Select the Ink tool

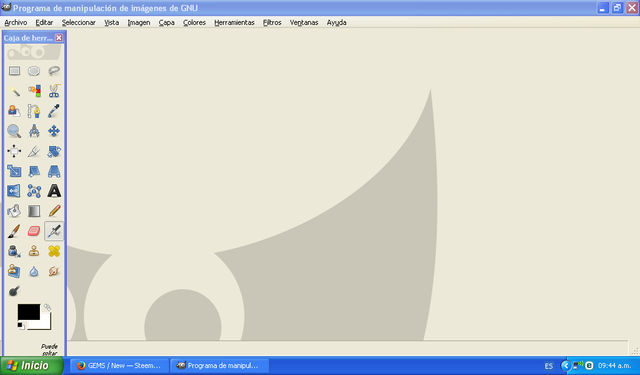click(14, 251)
